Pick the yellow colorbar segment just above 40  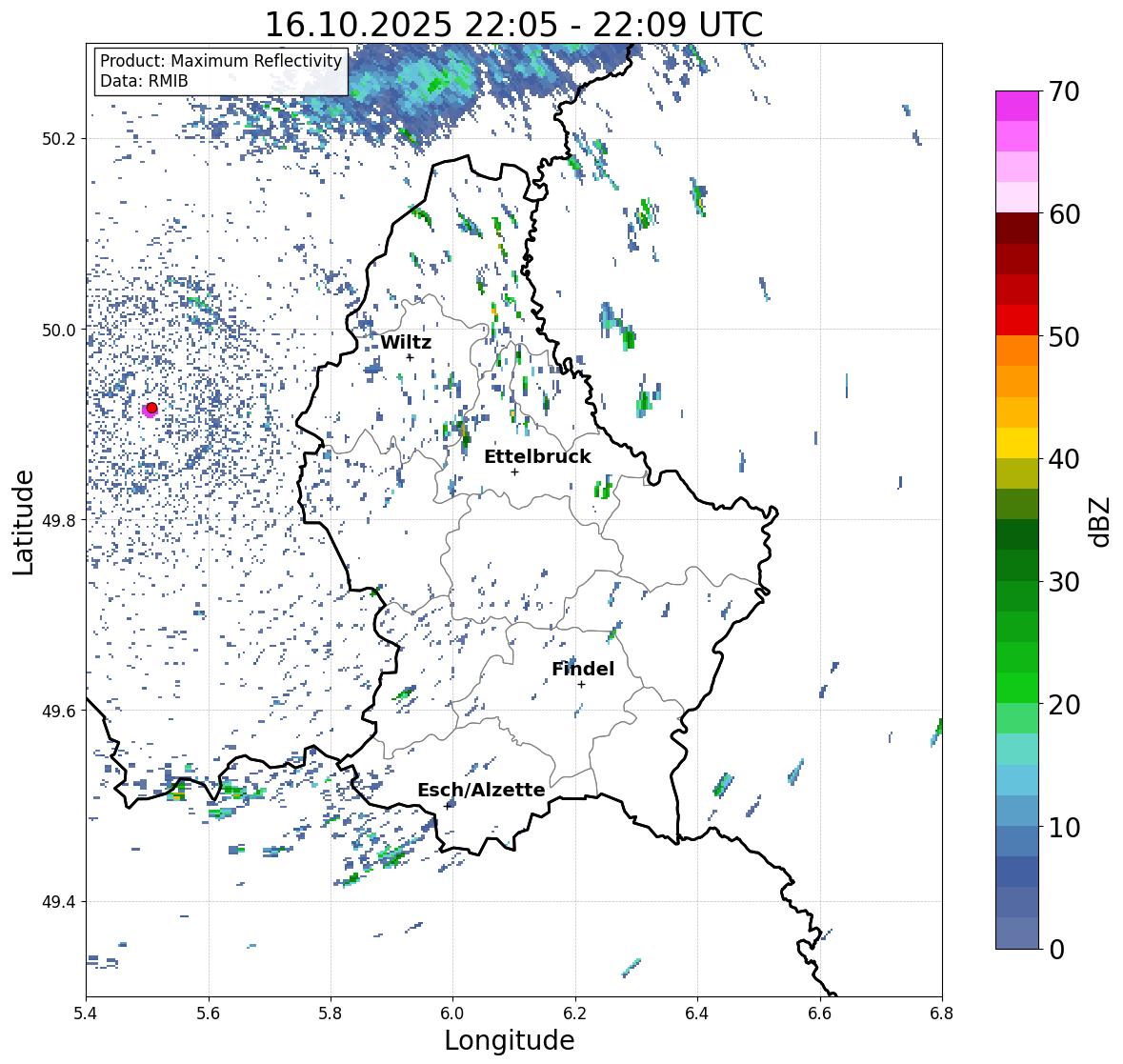(1017, 443)
